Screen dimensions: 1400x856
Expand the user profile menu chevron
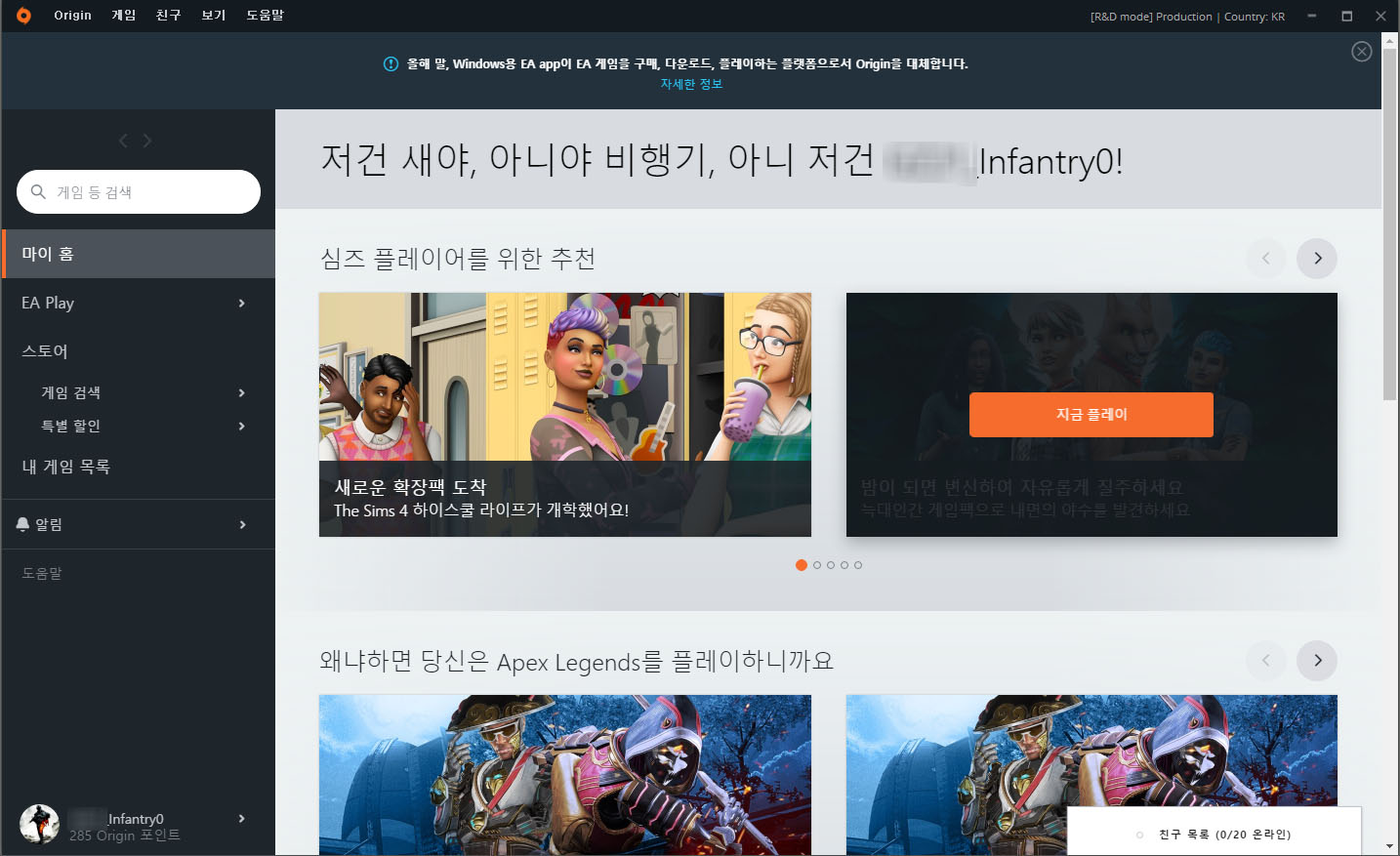(242, 819)
